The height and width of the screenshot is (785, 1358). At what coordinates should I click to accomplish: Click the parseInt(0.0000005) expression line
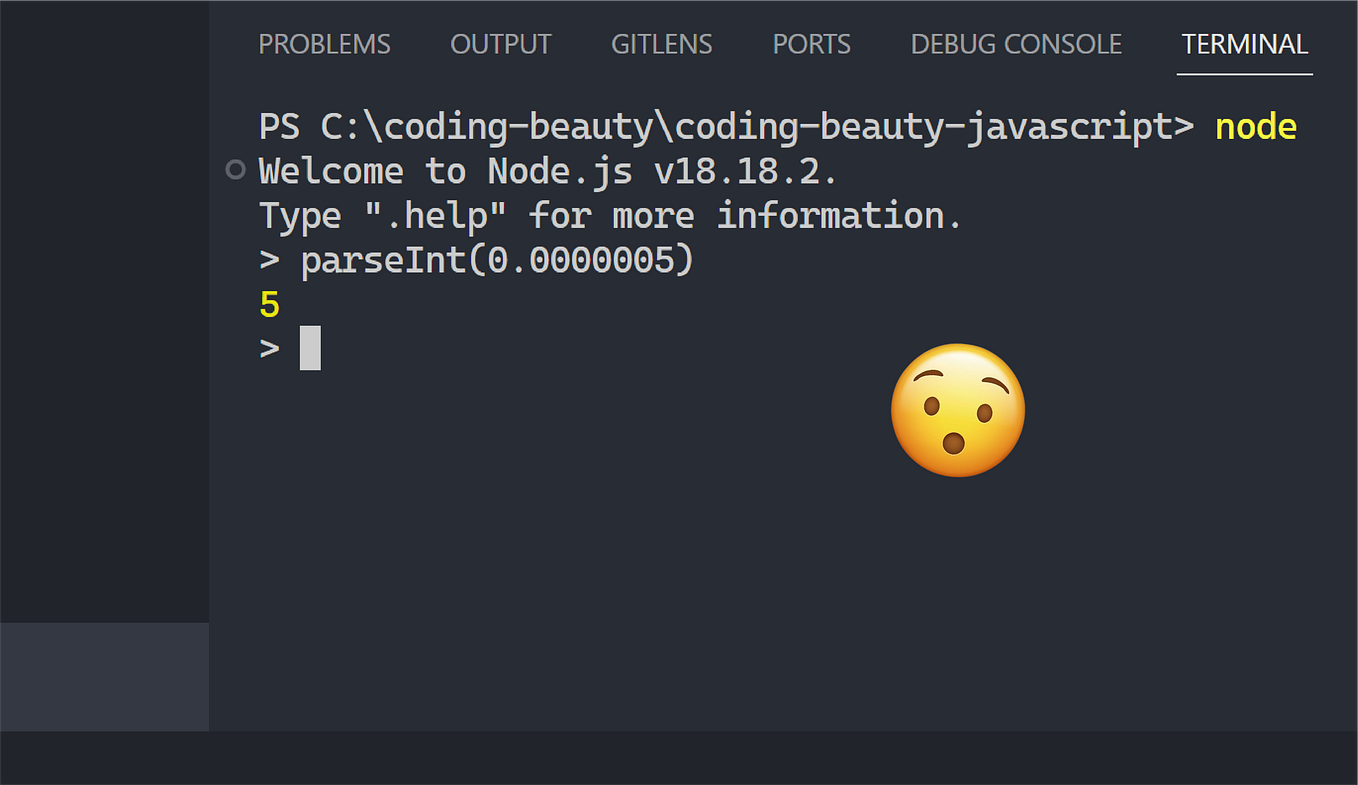[x=497, y=259]
